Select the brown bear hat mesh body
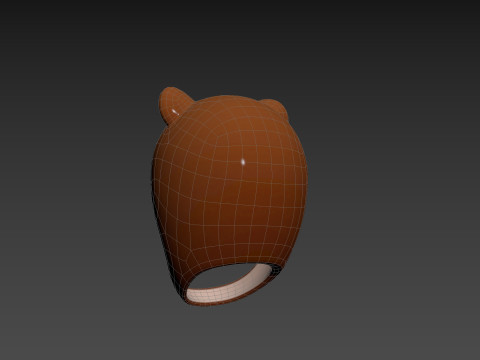Screen dimensions: 480x360 229,197
